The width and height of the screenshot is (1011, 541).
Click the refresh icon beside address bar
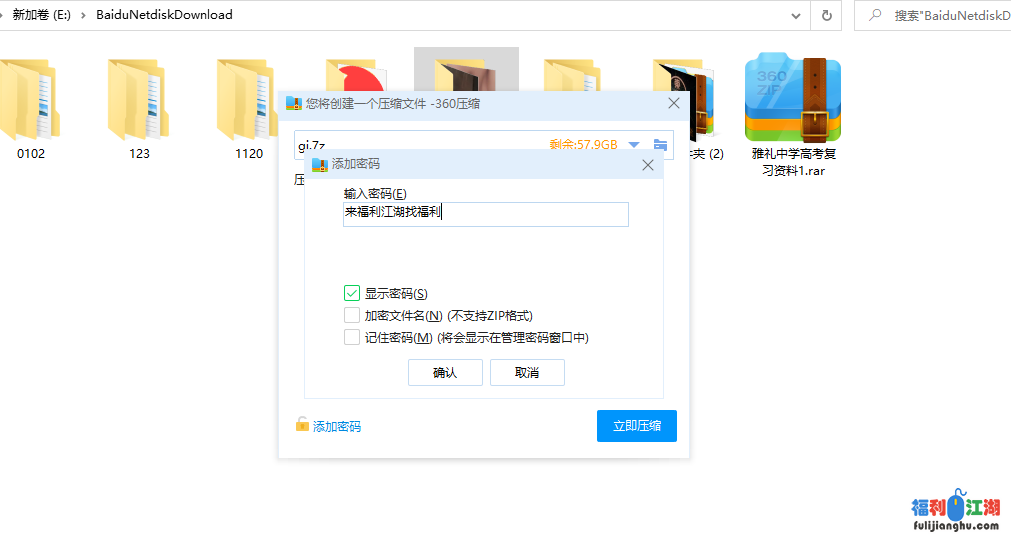(826, 15)
